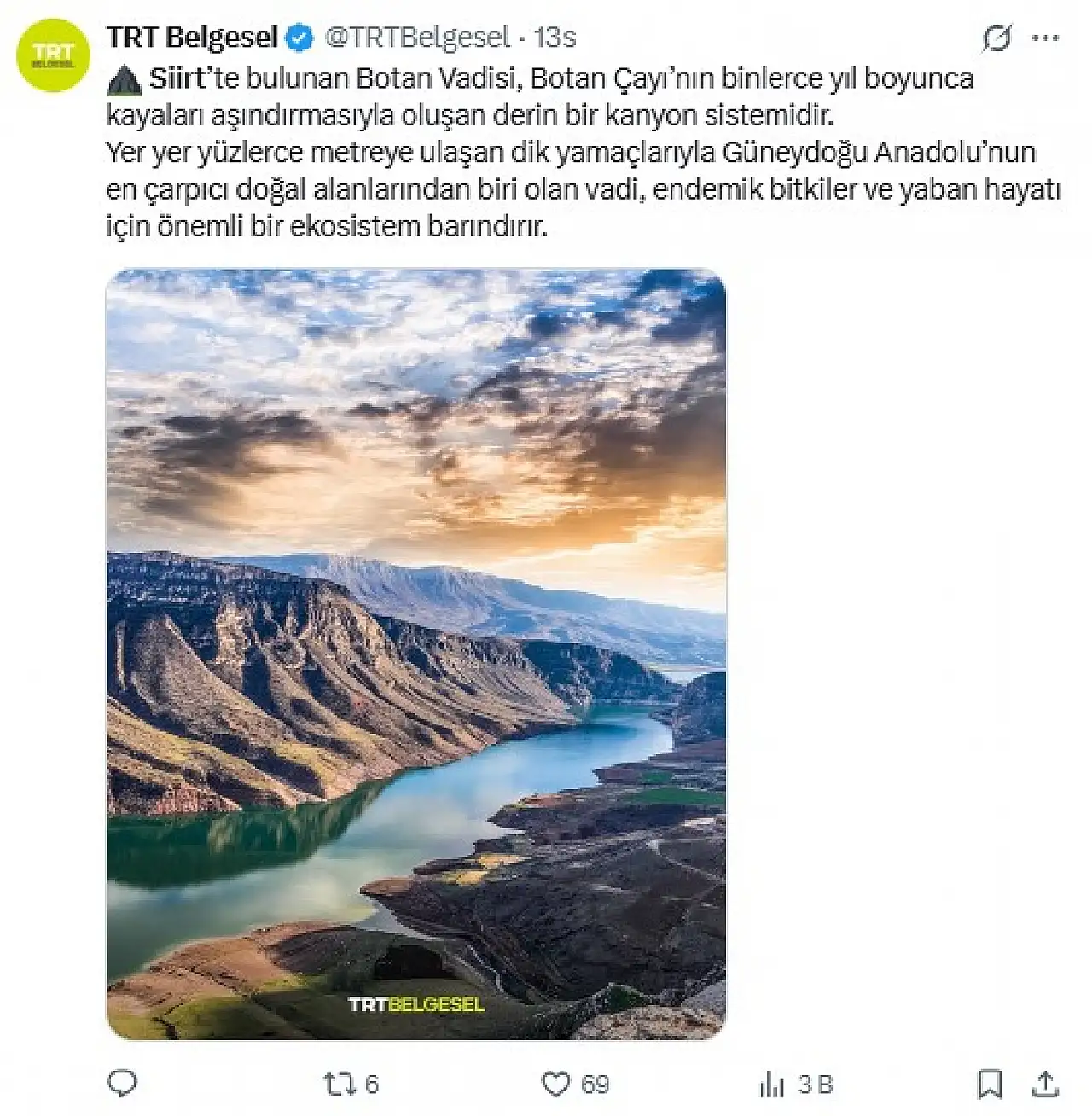
Task: Like the tweet with the heart icon
Action: coord(556,1084)
